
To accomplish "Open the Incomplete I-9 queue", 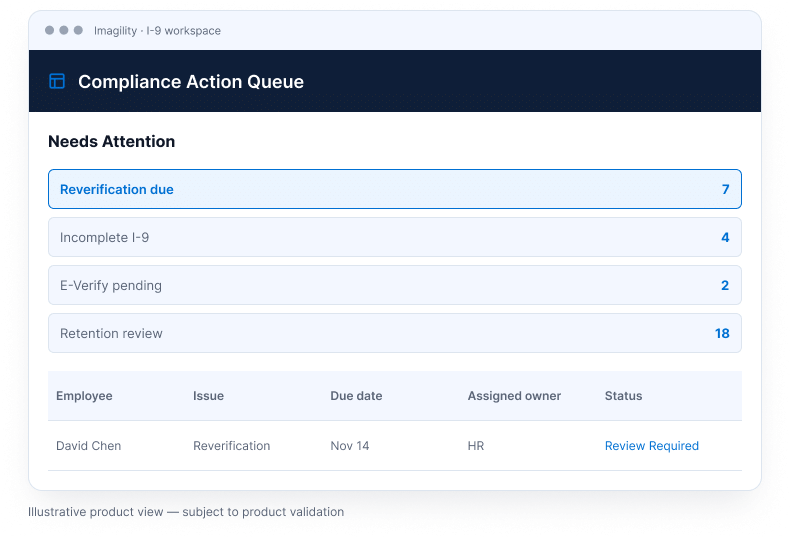I will click(394, 237).
